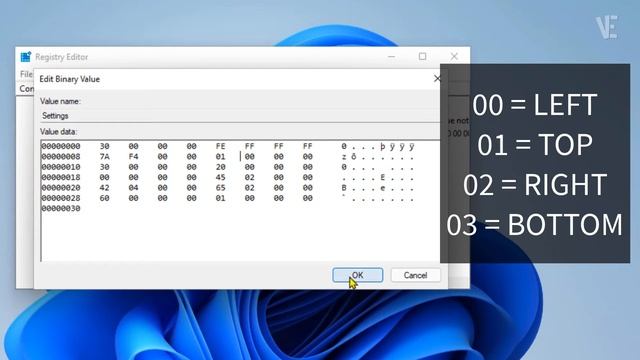Open the File menu in Registry Editor
Image resolution: width=640 pixels, height=360 pixels.
click(26, 74)
